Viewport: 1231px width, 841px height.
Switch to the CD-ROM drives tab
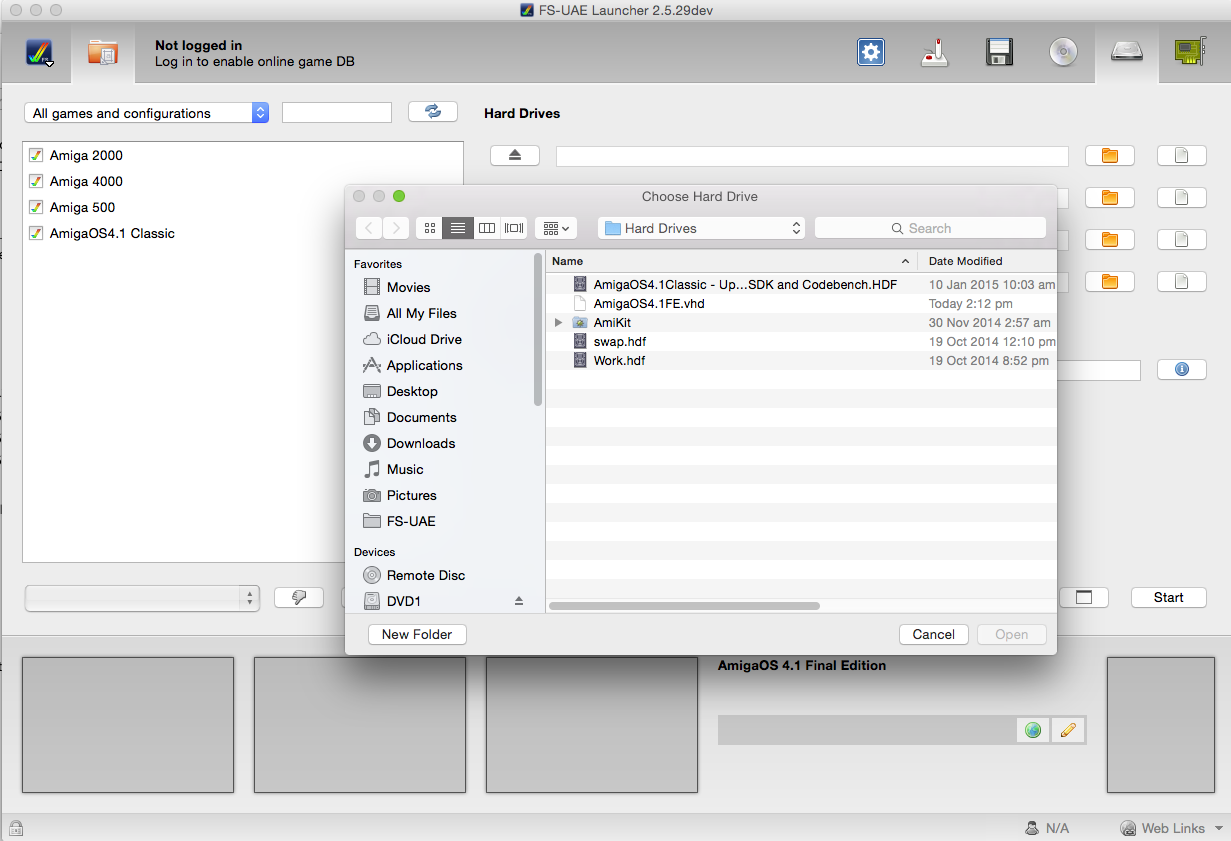pos(1063,52)
